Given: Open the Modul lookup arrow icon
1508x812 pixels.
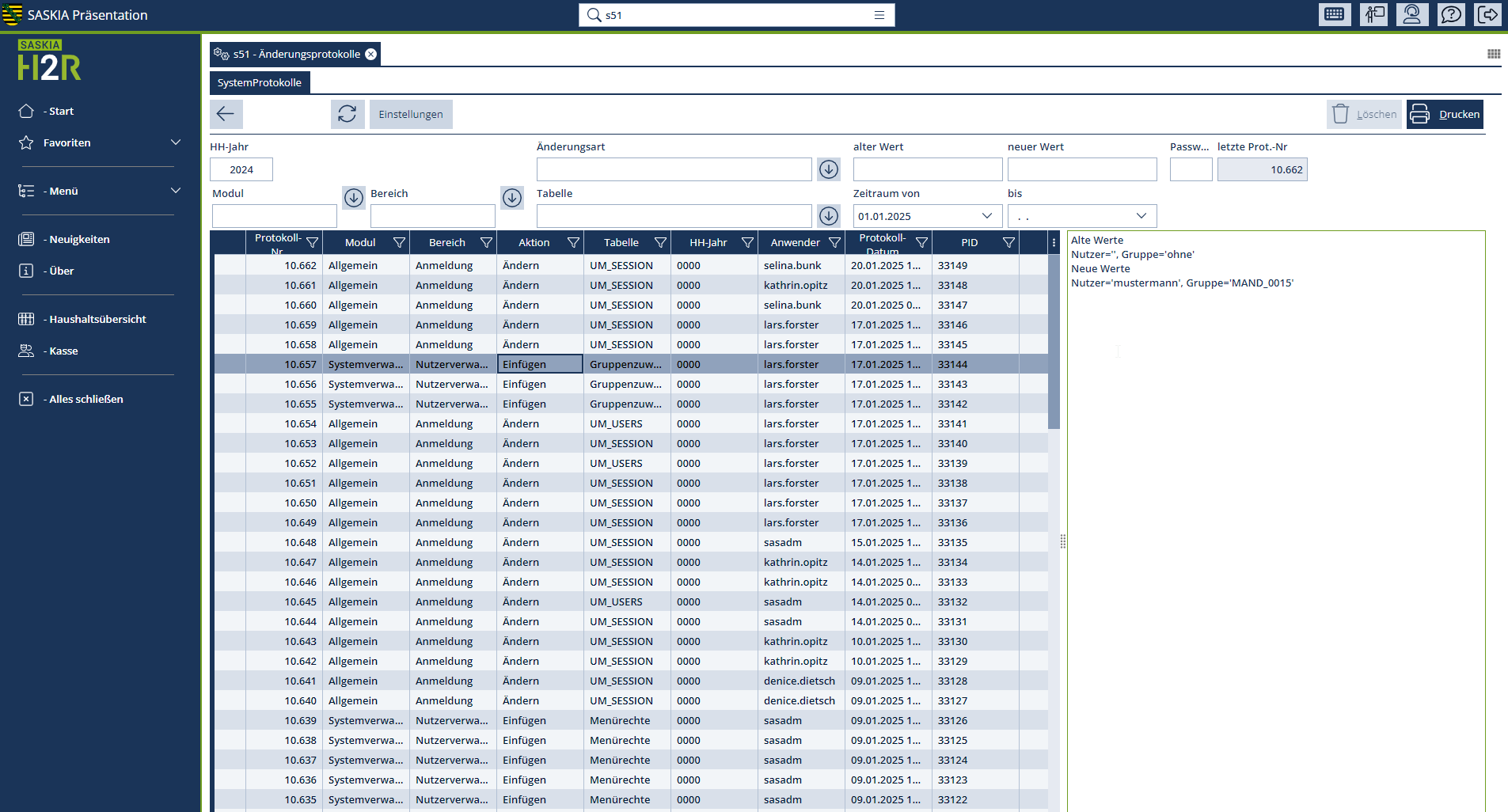Looking at the screenshot, I should tap(354, 197).
